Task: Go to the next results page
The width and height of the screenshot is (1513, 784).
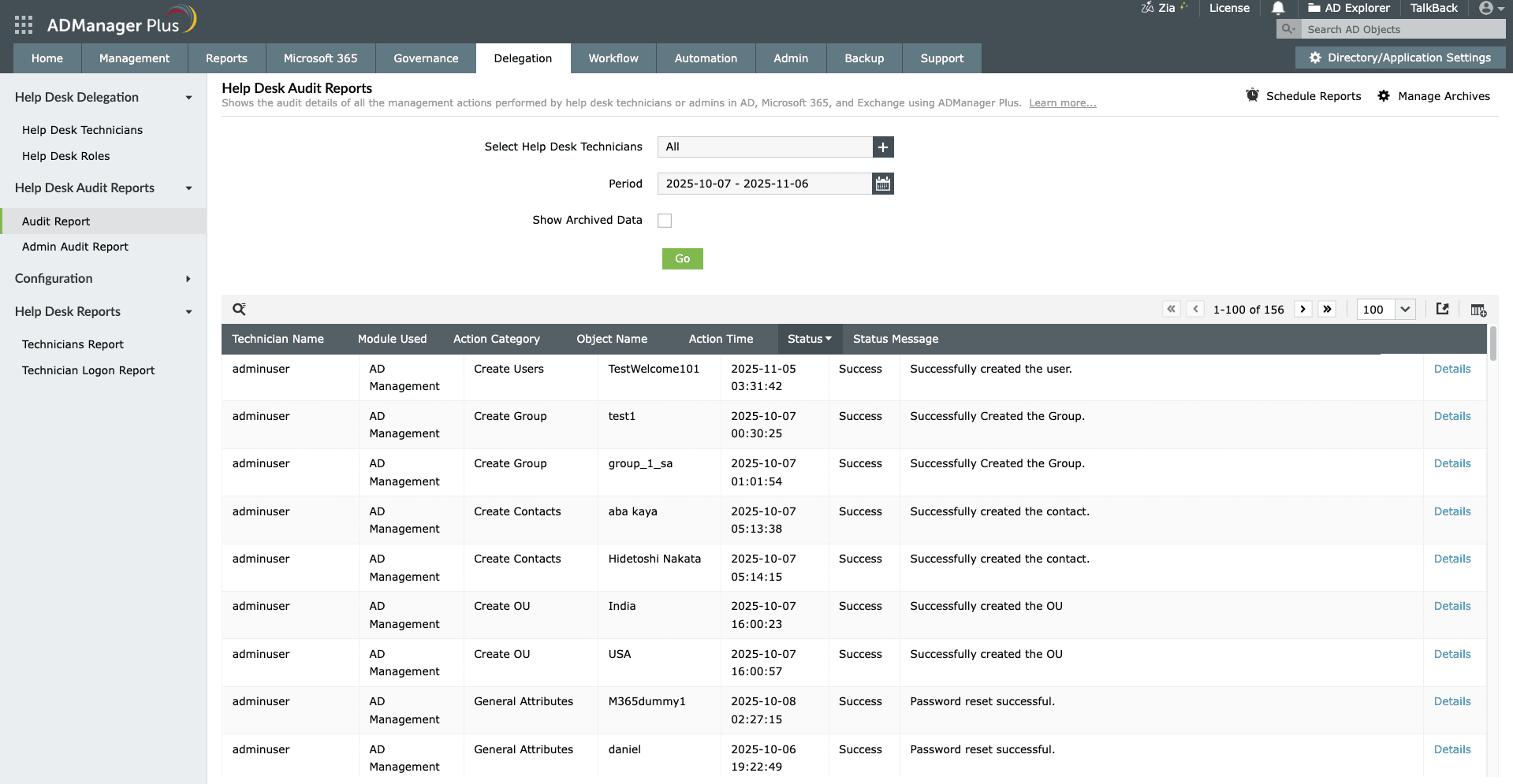Action: coord(1303,309)
